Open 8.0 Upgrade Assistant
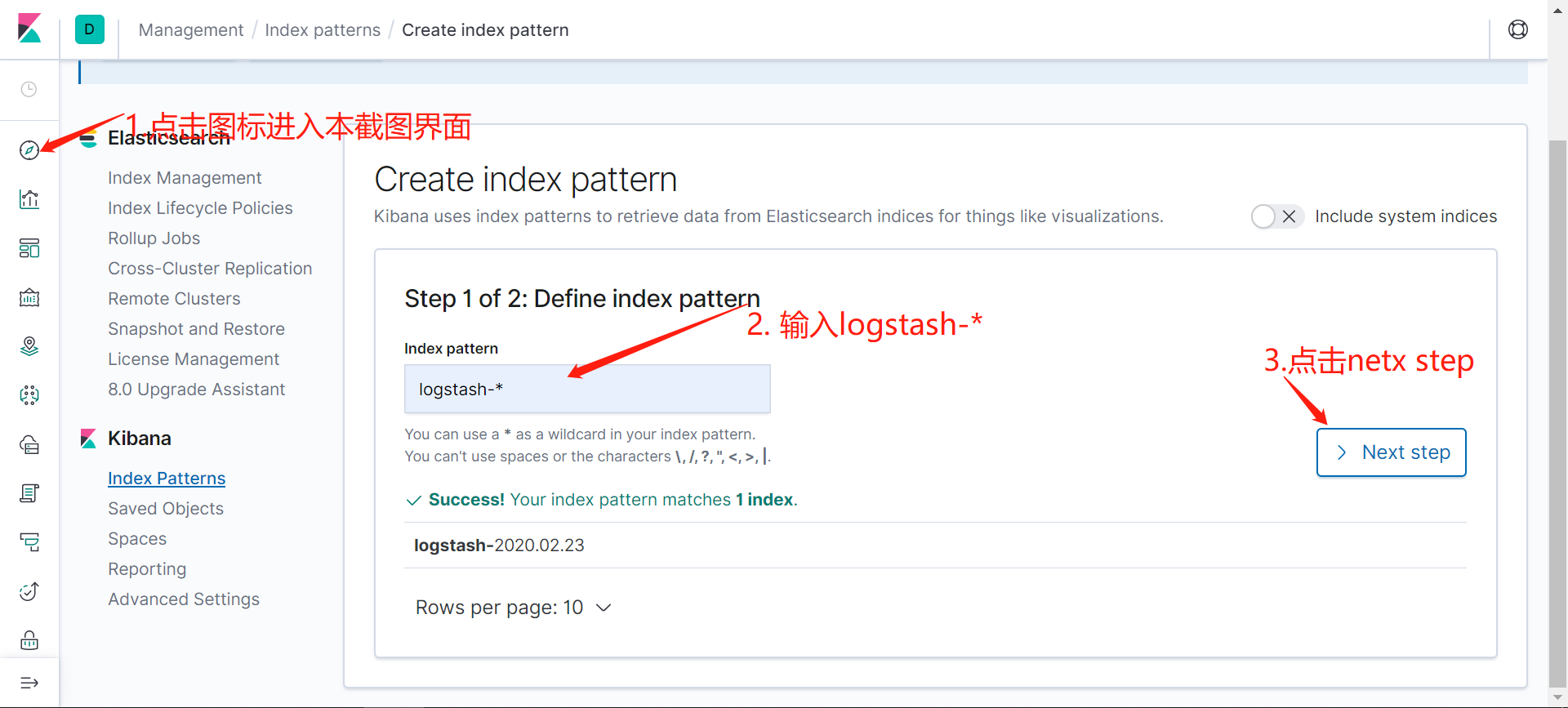The height and width of the screenshot is (708, 1568). click(196, 390)
